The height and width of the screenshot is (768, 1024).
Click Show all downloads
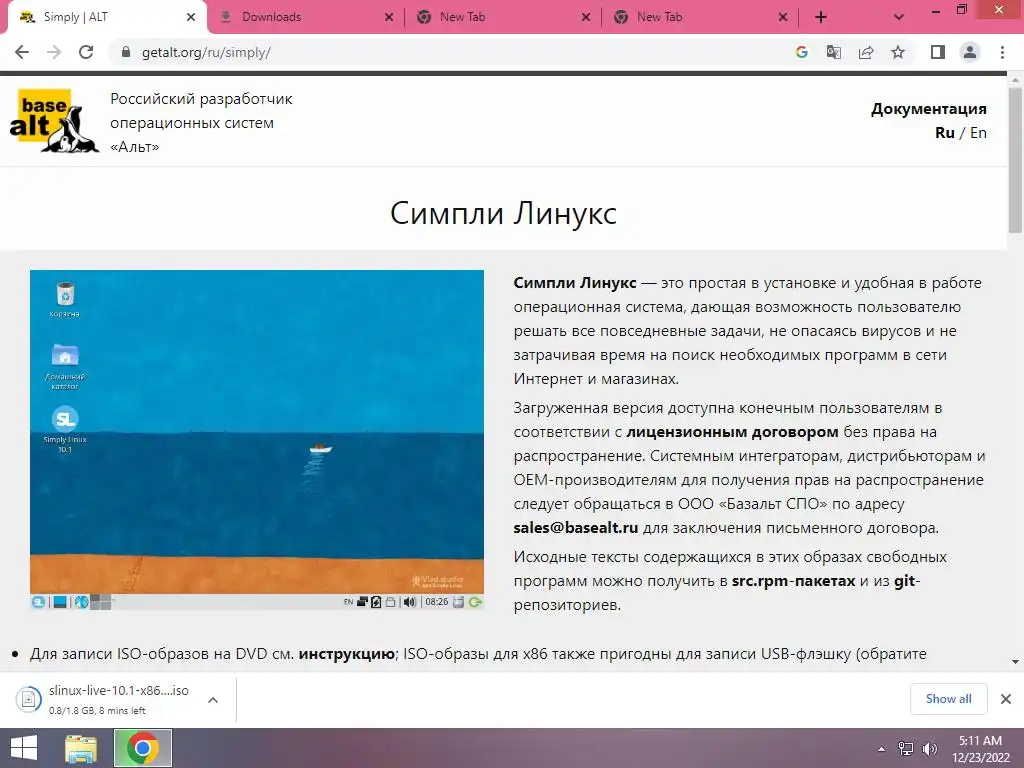pyautogui.click(x=948, y=699)
